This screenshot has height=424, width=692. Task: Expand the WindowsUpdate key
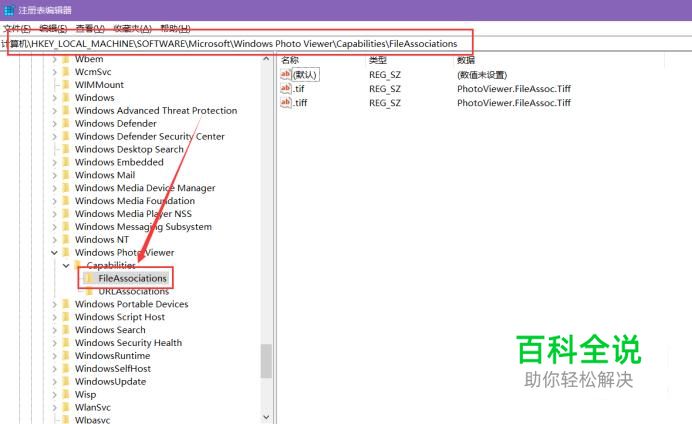(54, 382)
